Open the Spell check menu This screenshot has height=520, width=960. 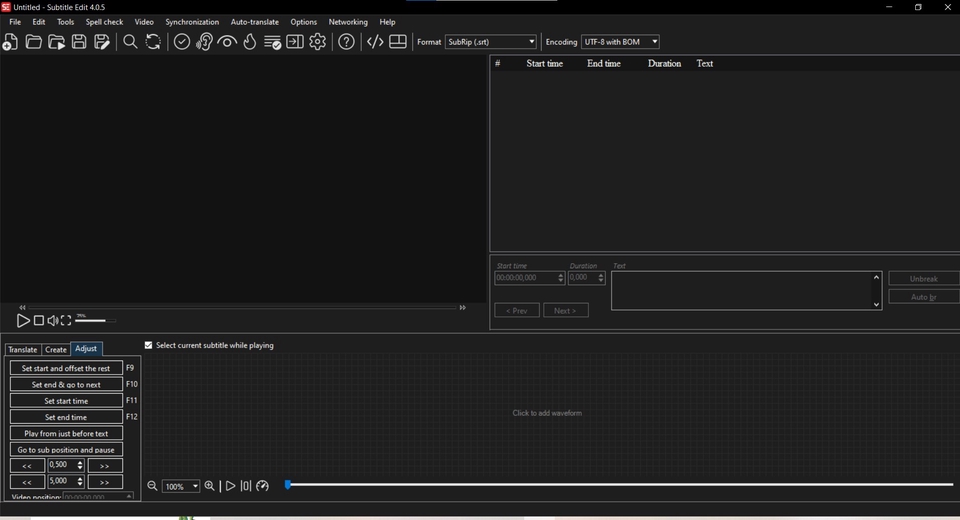point(104,21)
